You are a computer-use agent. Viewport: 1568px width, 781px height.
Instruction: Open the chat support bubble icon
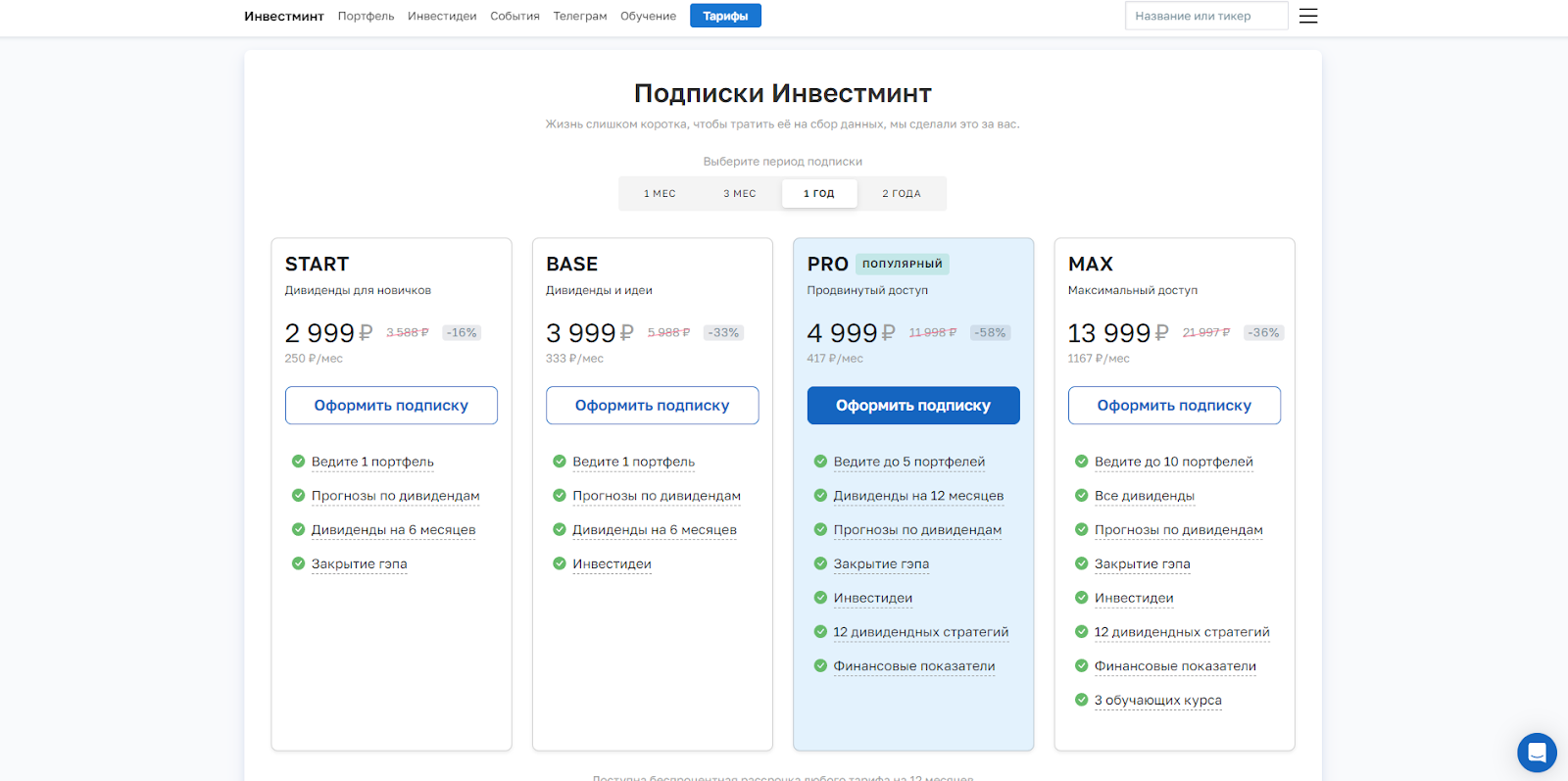click(x=1537, y=753)
